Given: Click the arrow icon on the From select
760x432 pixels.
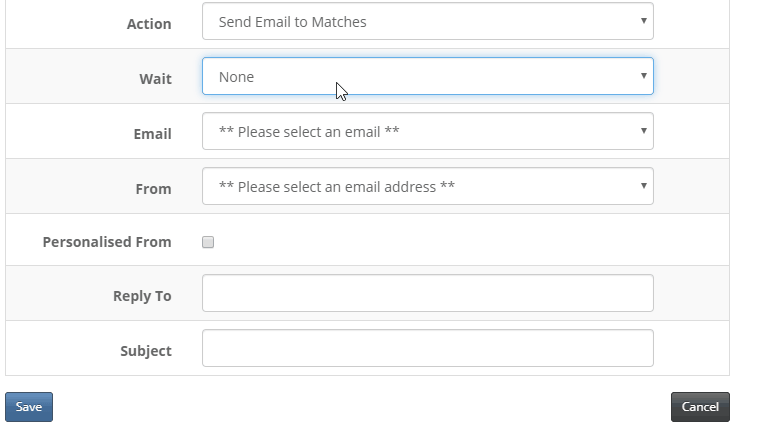Looking at the screenshot, I should click(644, 186).
